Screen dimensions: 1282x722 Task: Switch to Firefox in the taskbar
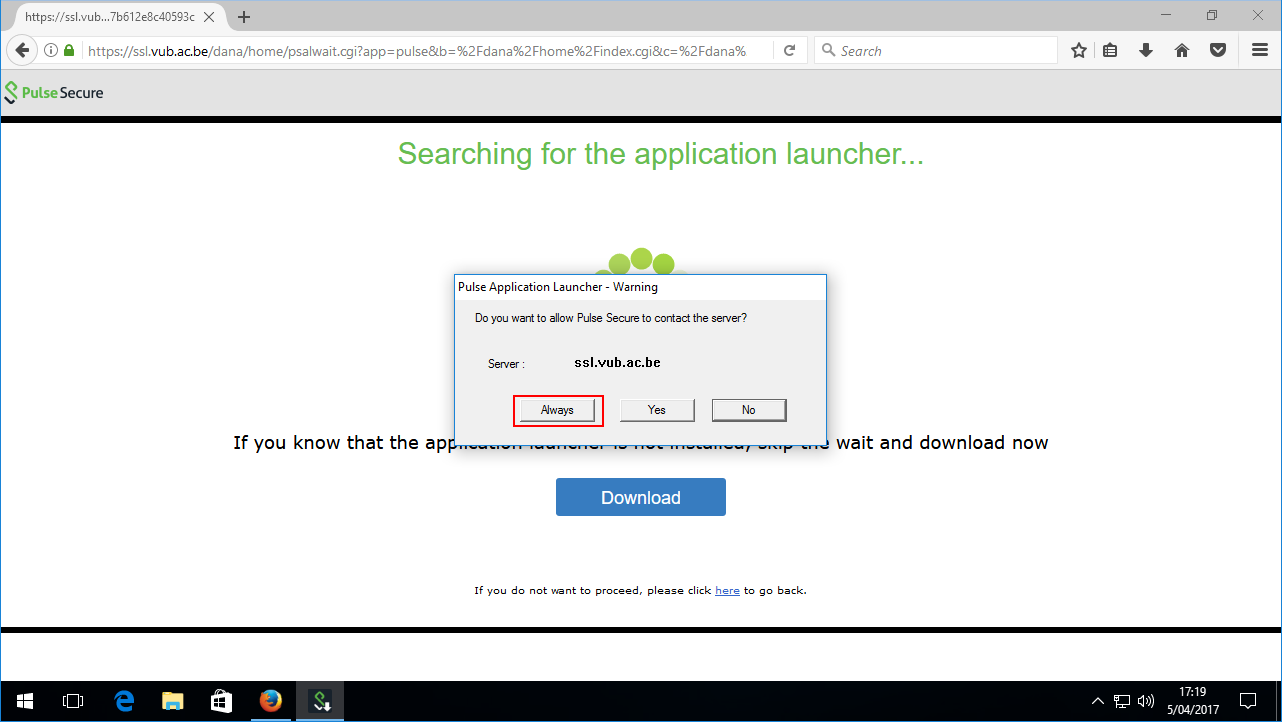(271, 701)
